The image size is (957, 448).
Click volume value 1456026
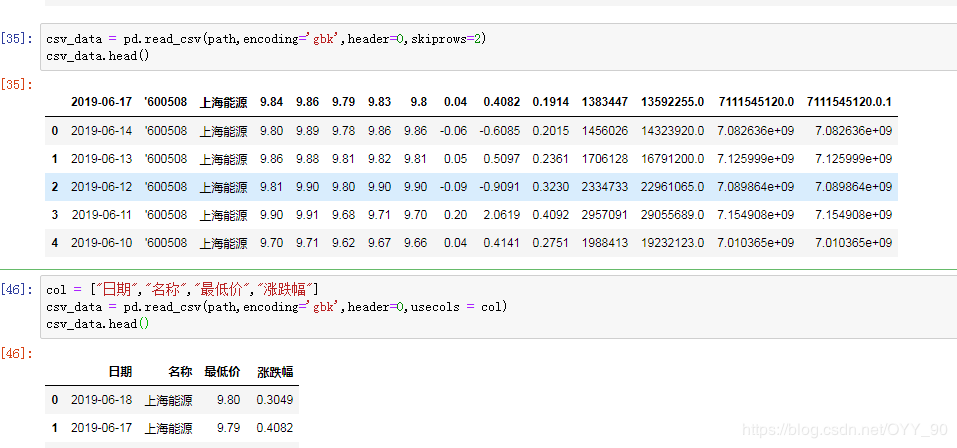click(605, 131)
